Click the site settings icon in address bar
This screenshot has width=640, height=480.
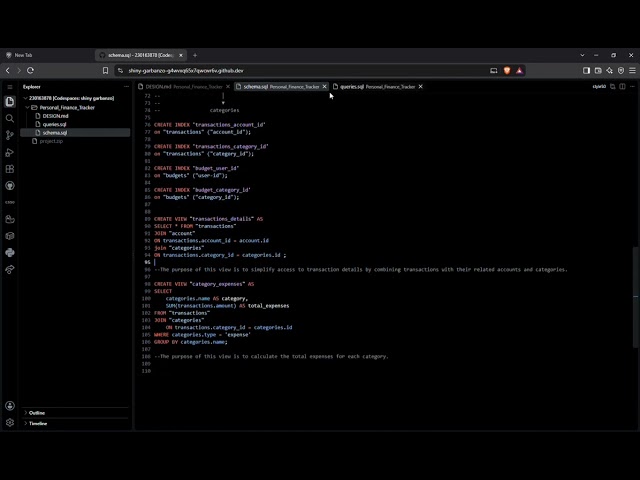tap(120, 71)
